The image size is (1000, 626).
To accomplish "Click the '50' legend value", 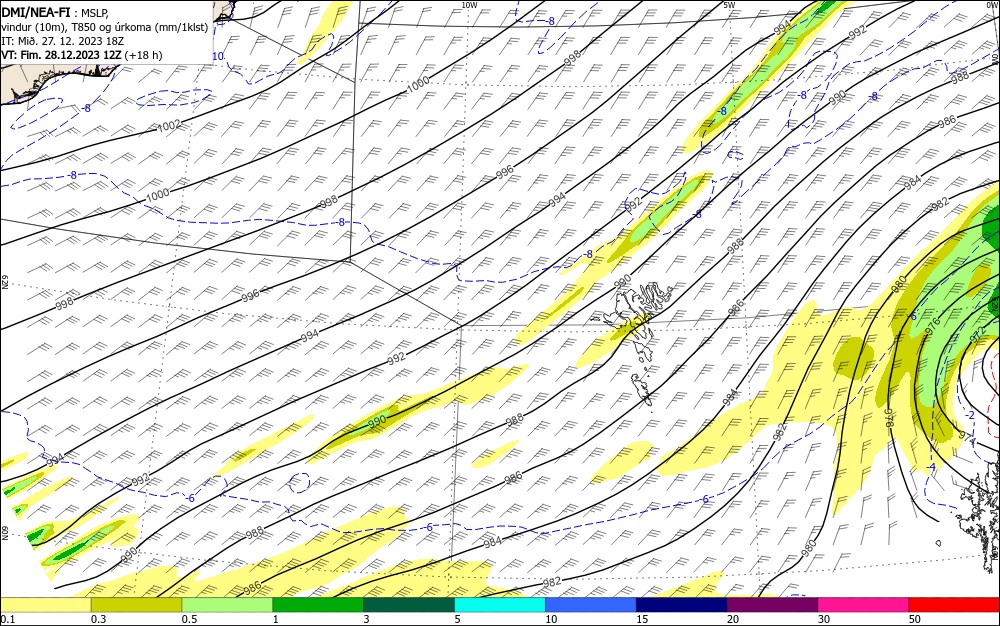I will [x=915, y=619].
